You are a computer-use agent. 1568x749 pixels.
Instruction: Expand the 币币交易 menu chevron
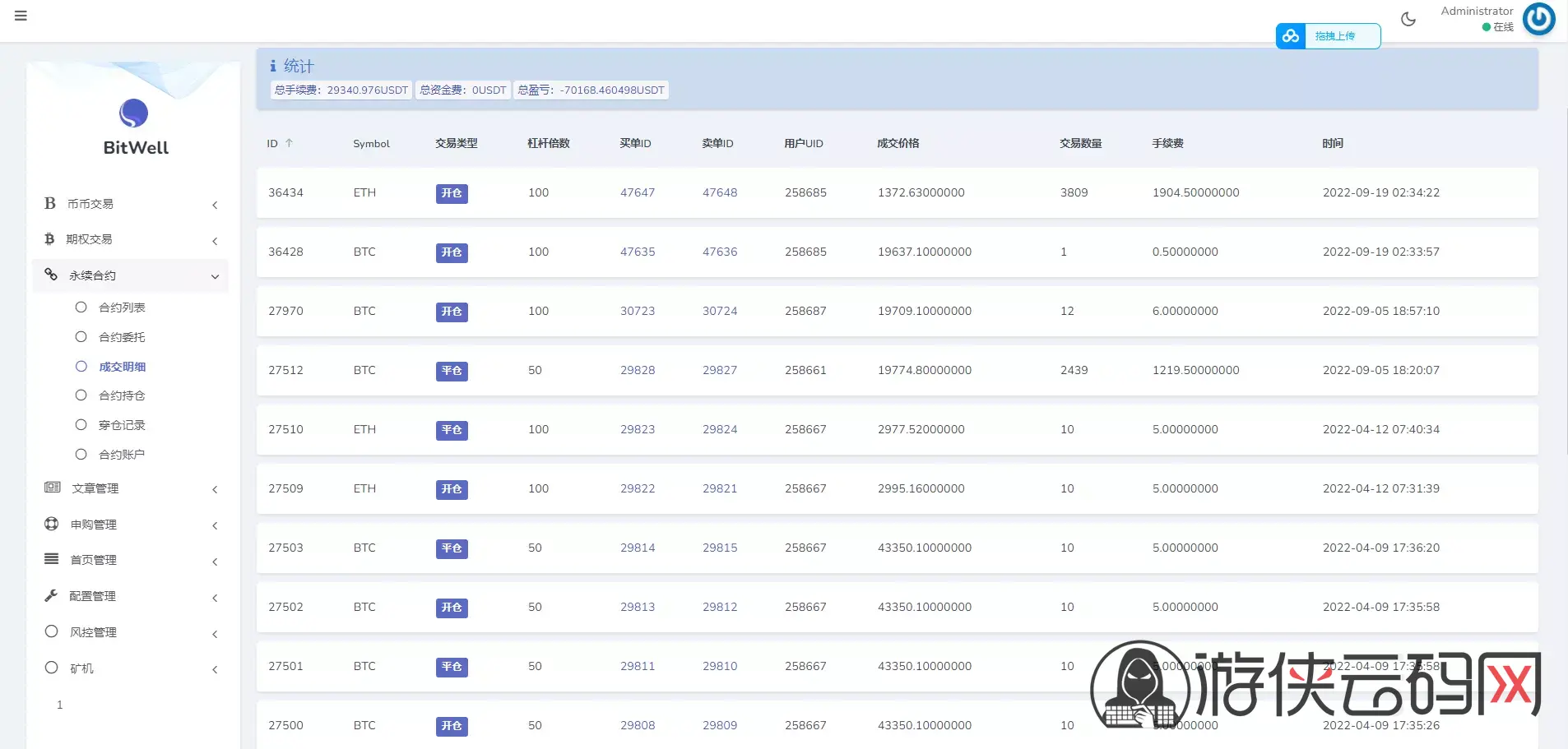[x=215, y=205]
